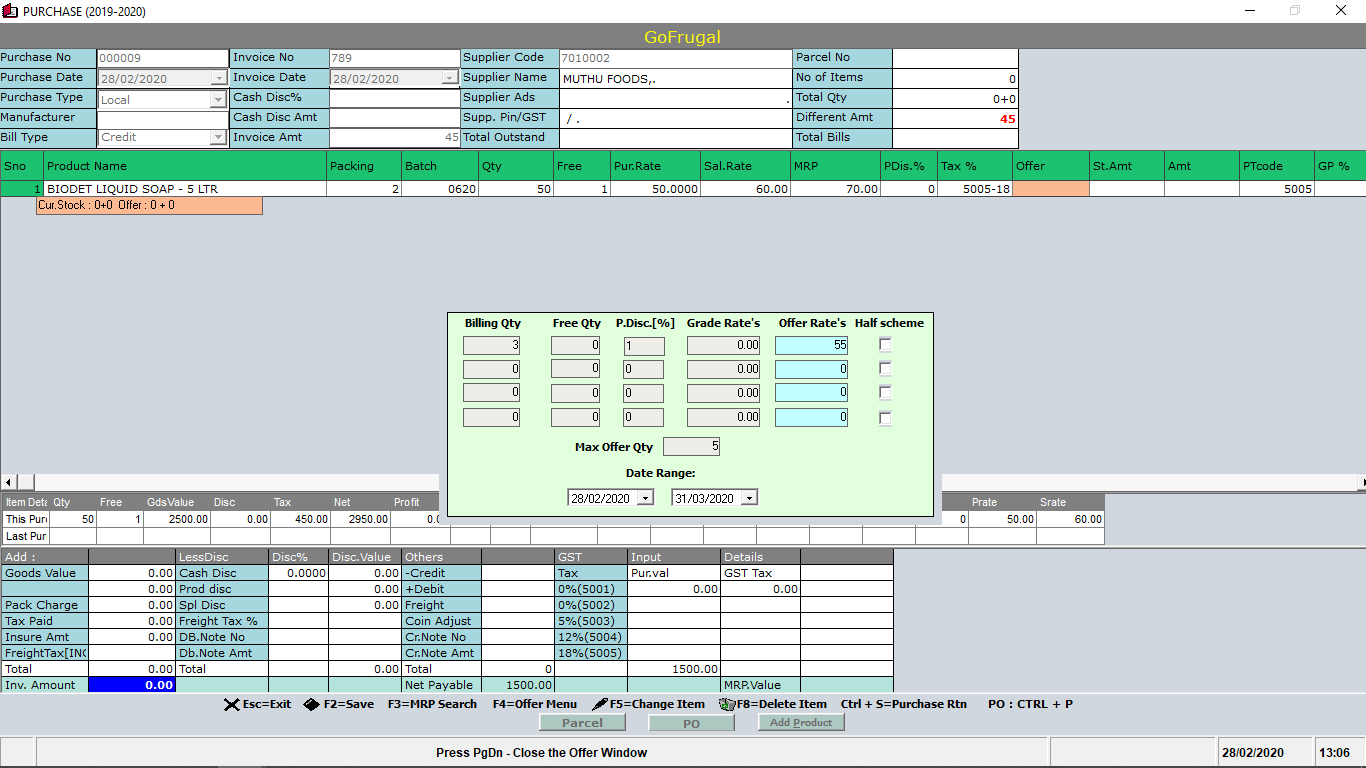Click the Ctrl + S=Purchase Rtn shortcut label
The image size is (1366, 768).
click(x=904, y=704)
